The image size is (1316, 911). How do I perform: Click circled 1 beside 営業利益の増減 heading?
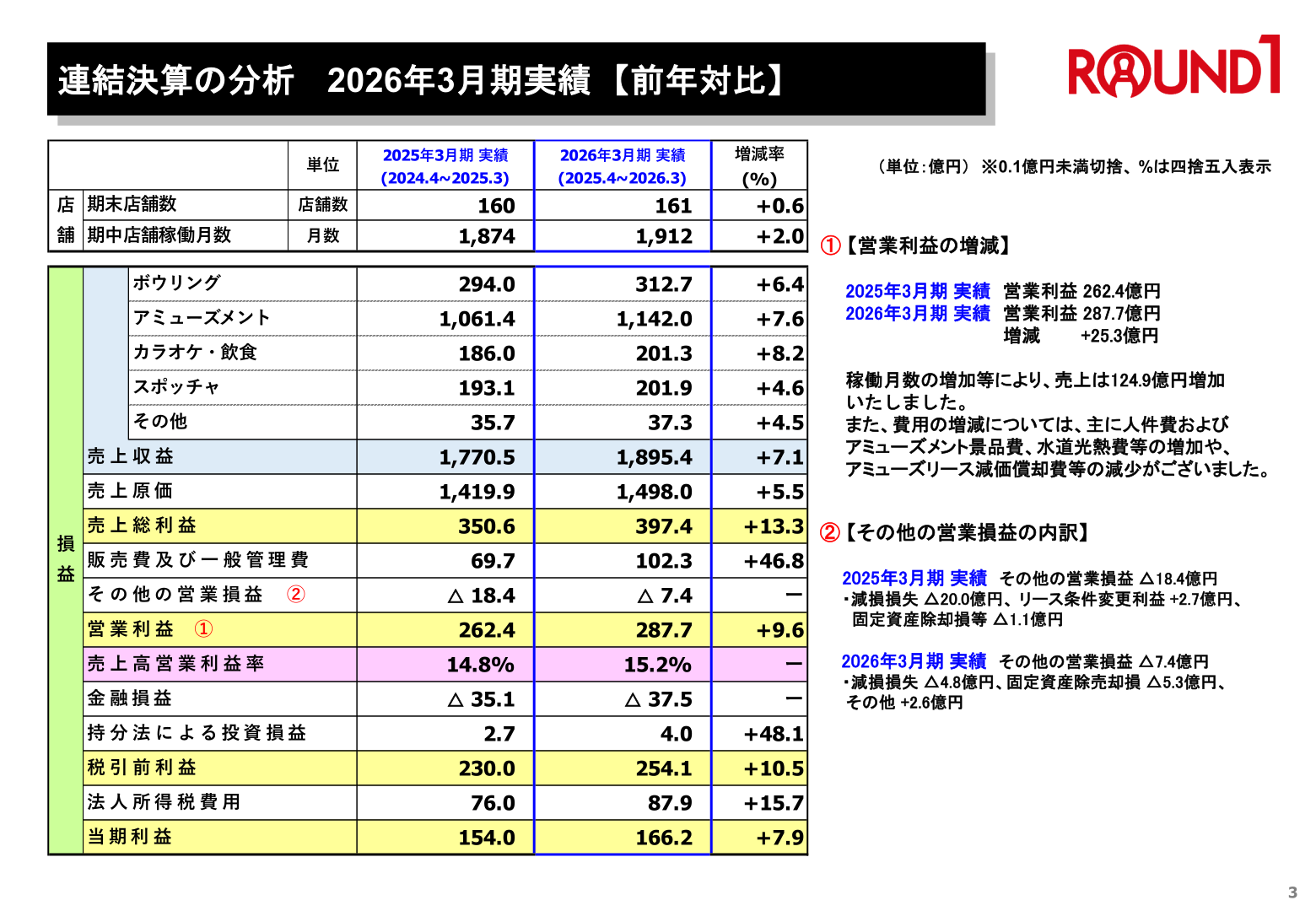[831, 245]
